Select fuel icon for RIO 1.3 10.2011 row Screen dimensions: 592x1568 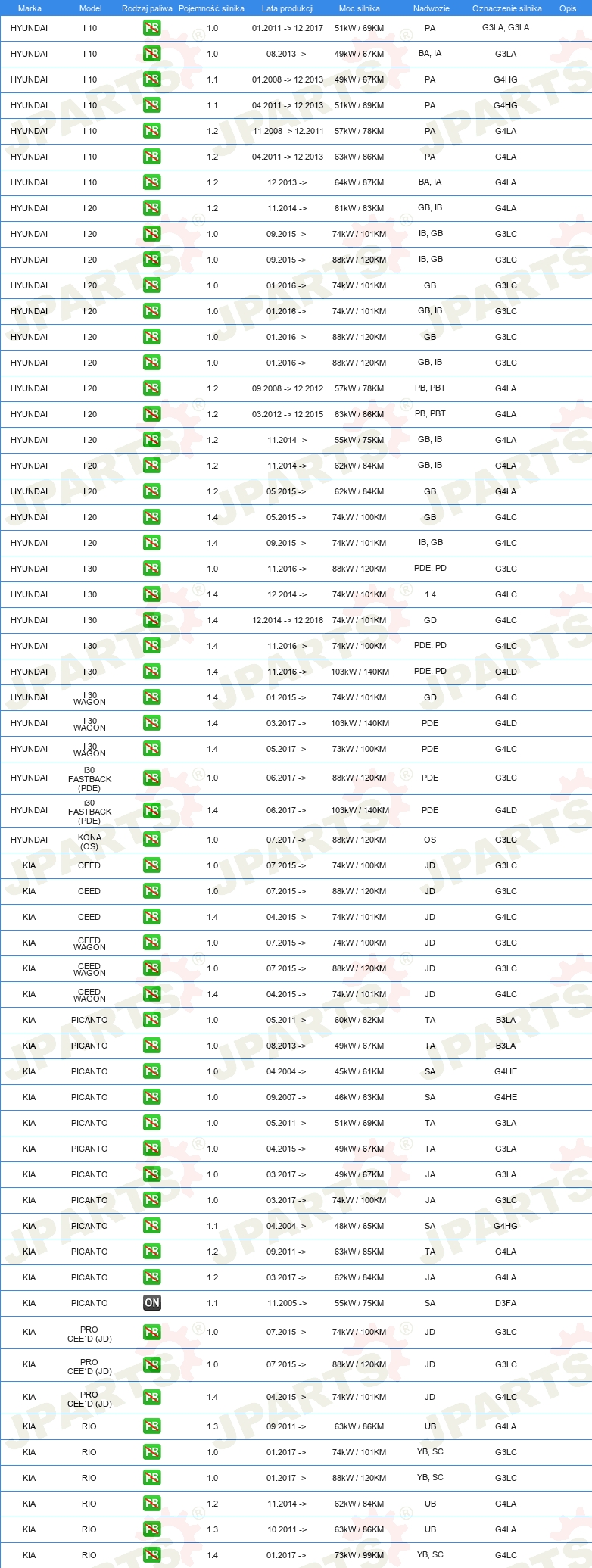(152, 1529)
